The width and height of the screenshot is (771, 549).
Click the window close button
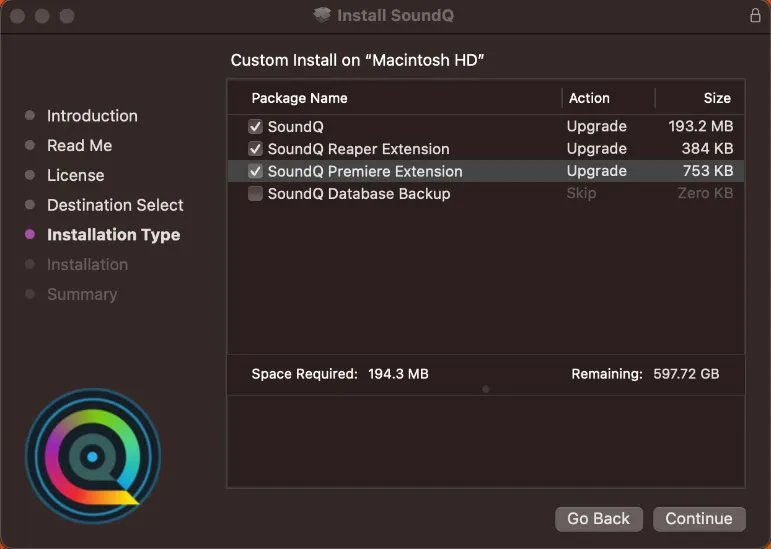18,16
